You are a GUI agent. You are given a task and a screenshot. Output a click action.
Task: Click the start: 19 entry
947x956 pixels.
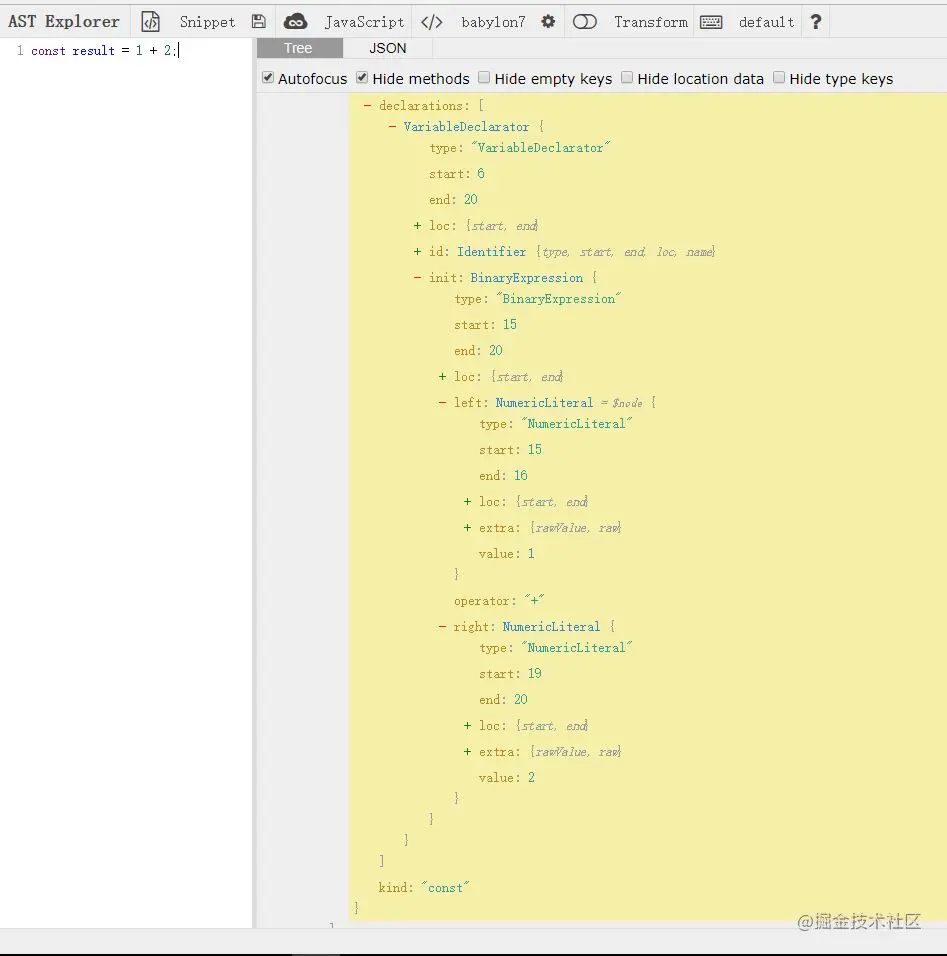pos(510,674)
